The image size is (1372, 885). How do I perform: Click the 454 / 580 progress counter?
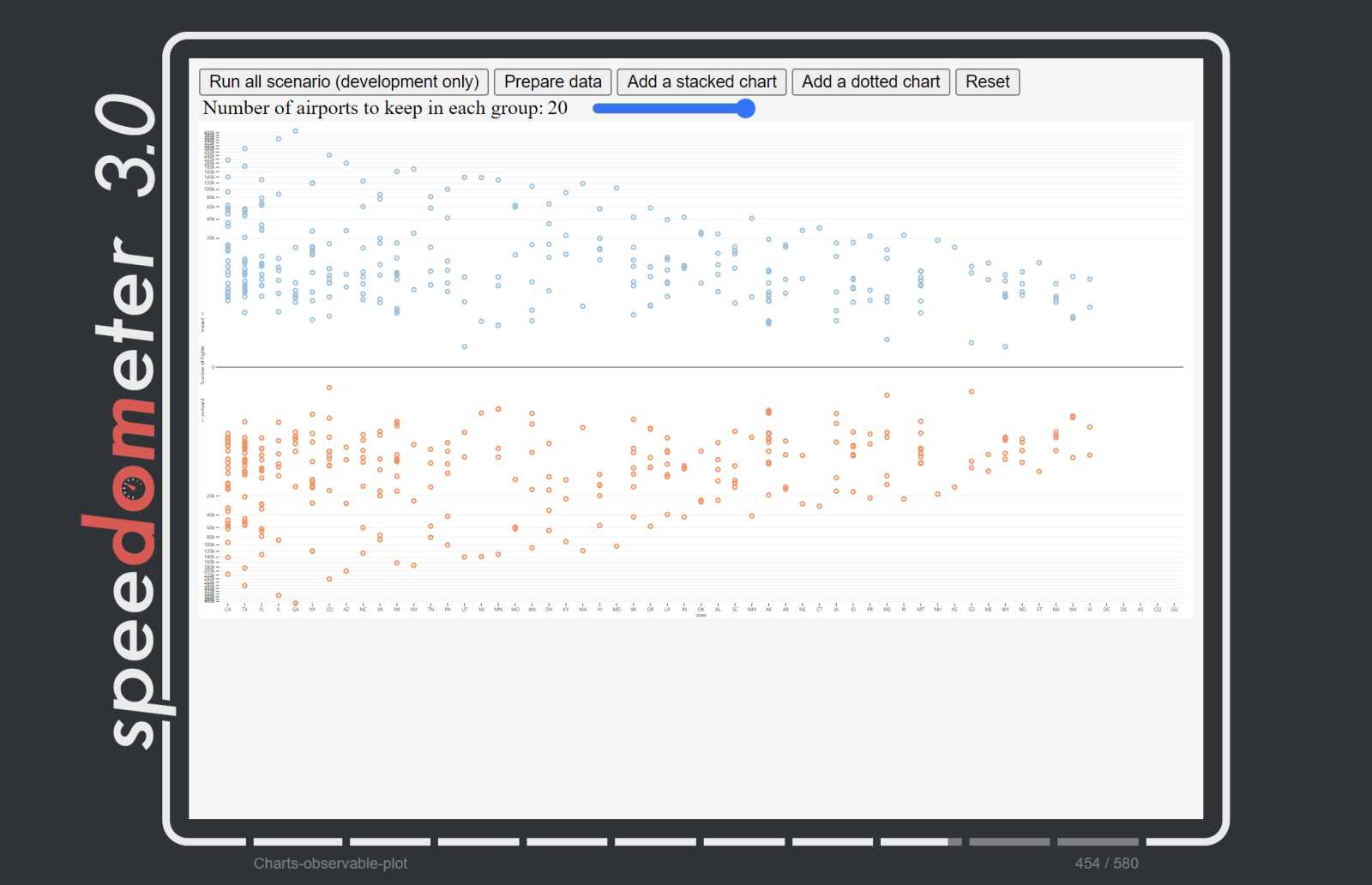[x=1106, y=864]
